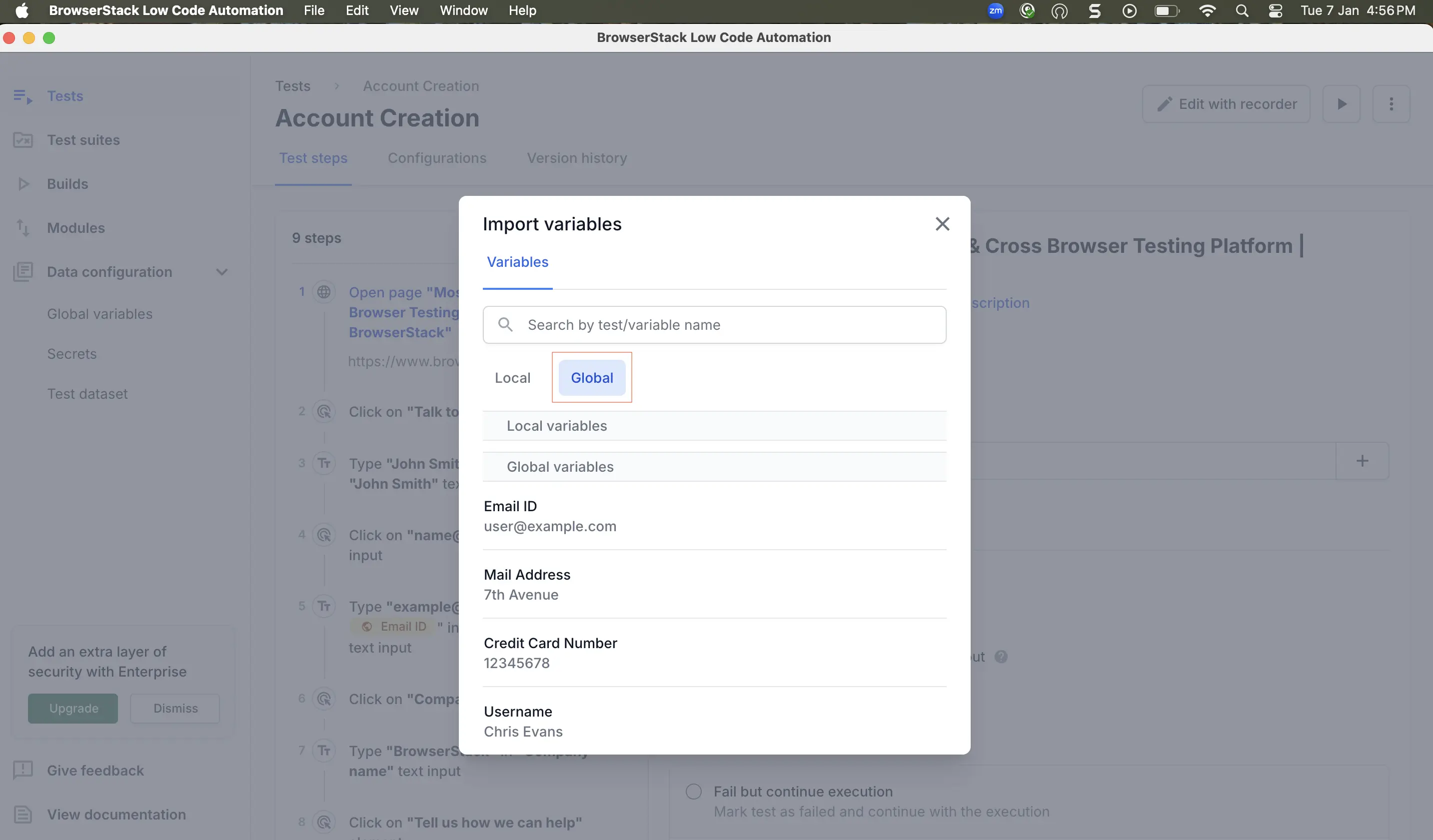Viewport: 1433px width, 840px height.
Task: Expand the Local variables section
Action: [x=556, y=426]
